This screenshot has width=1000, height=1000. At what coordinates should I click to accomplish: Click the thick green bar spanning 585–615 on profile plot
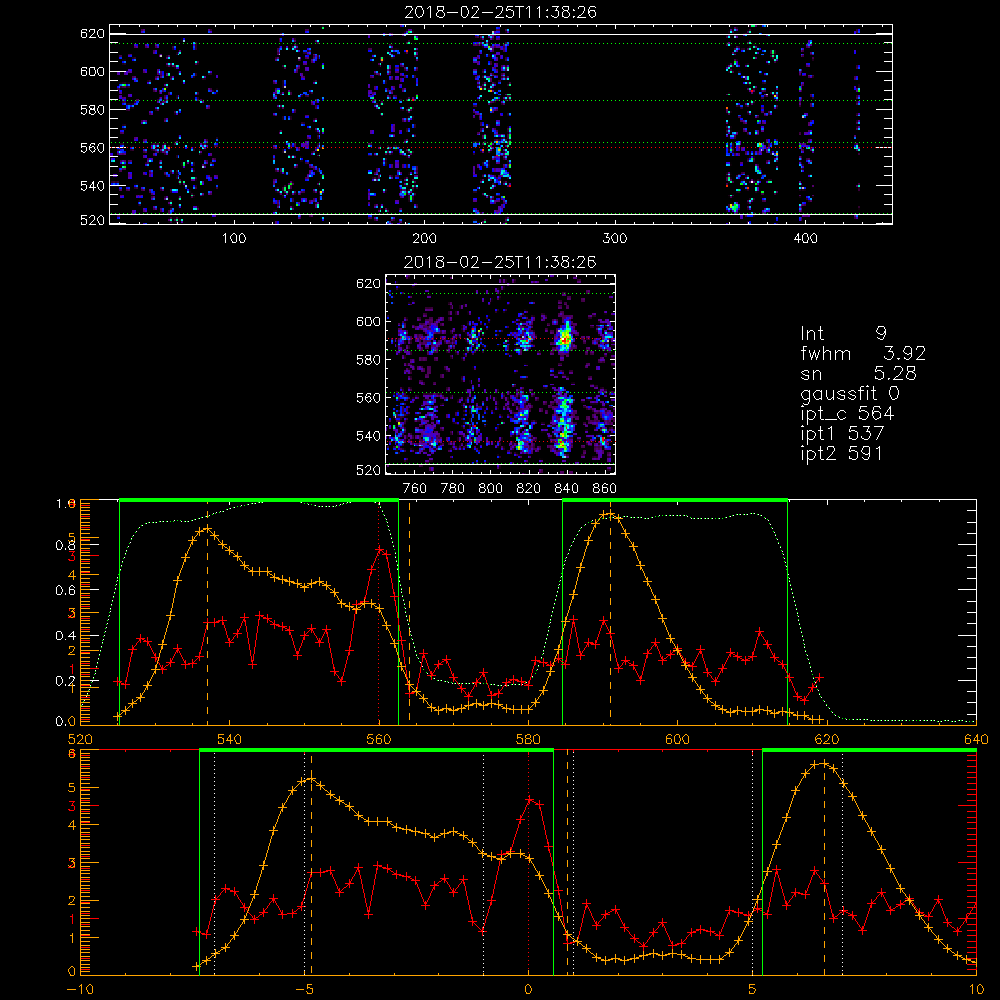coord(675,500)
